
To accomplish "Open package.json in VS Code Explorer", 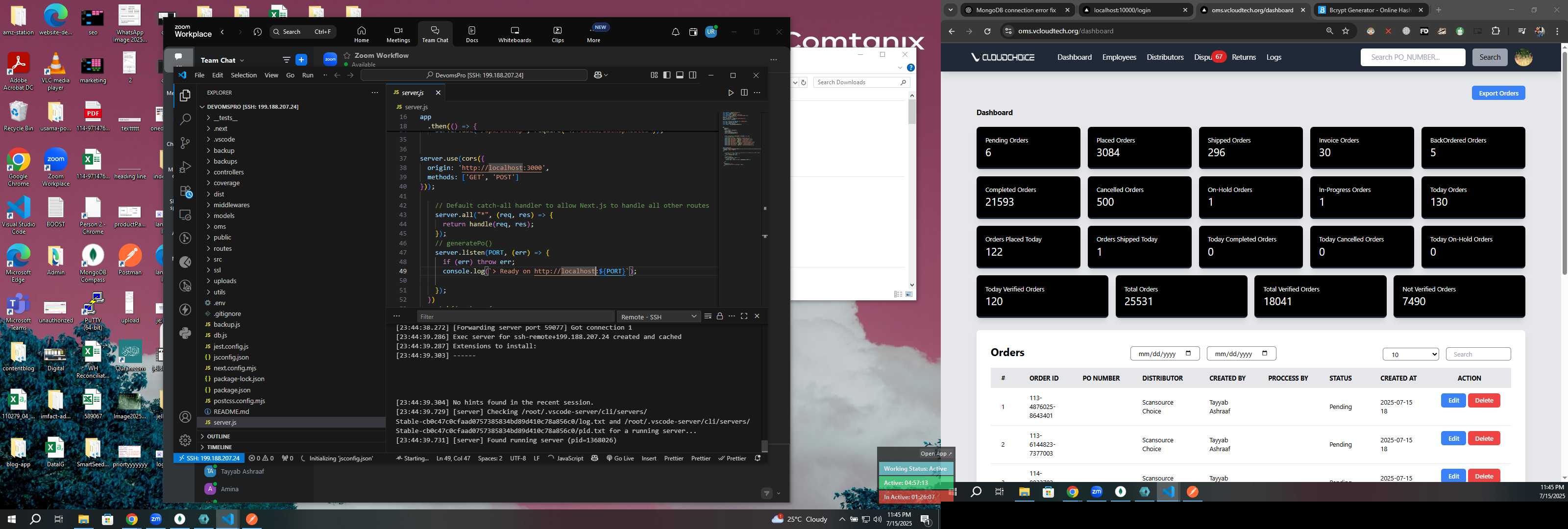I will (x=231, y=390).
